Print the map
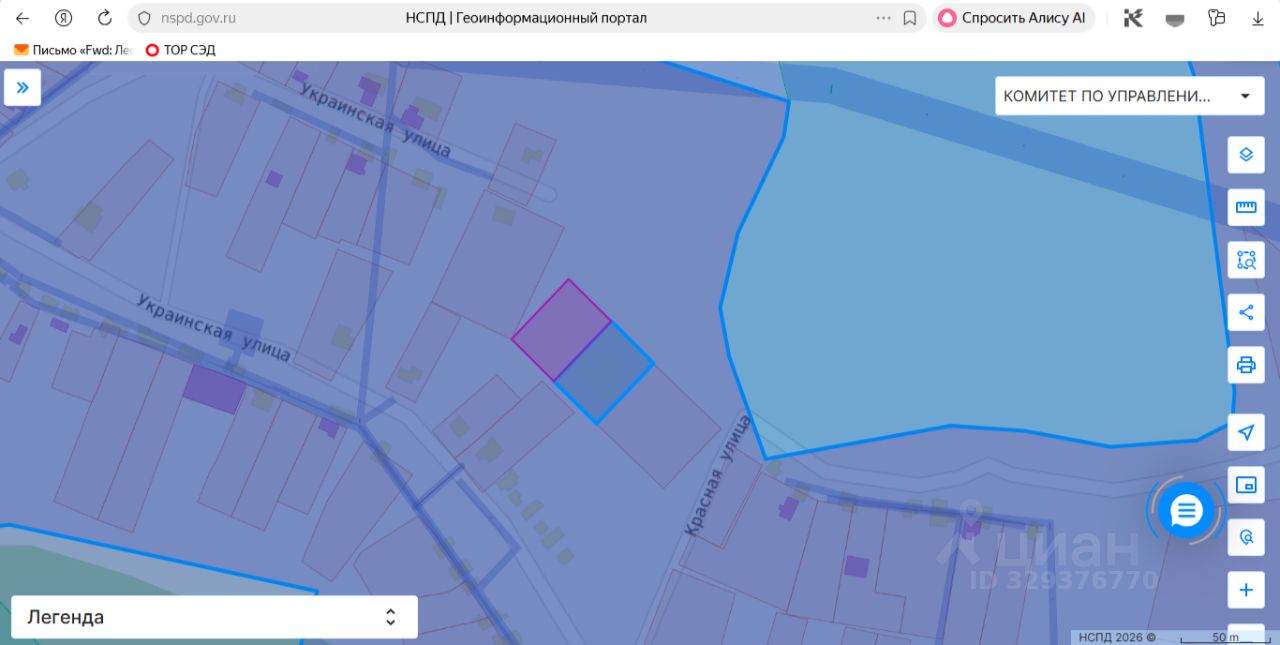The image size is (1280, 645). (x=1246, y=365)
